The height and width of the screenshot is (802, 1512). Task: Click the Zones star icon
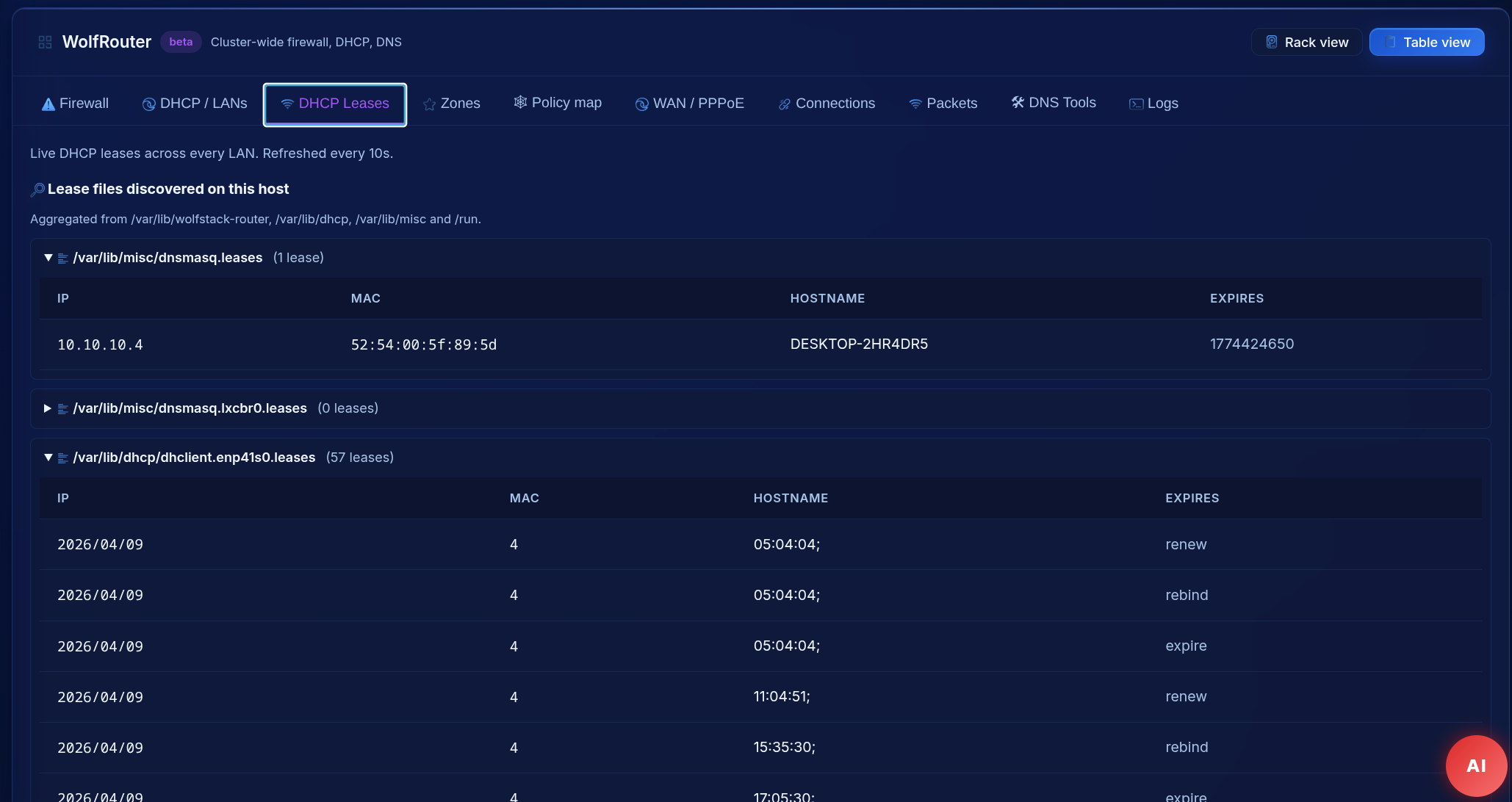[x=430, y=104]
